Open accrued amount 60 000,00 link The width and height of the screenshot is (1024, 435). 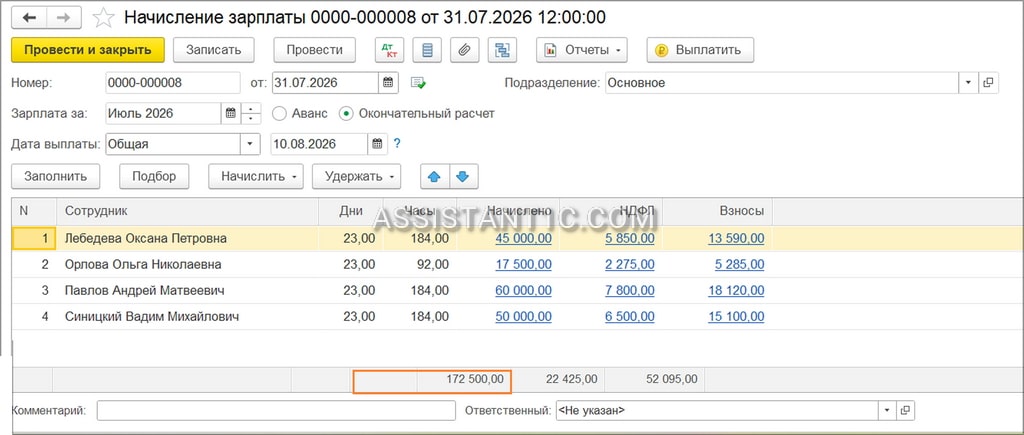(x=523, y=291)
